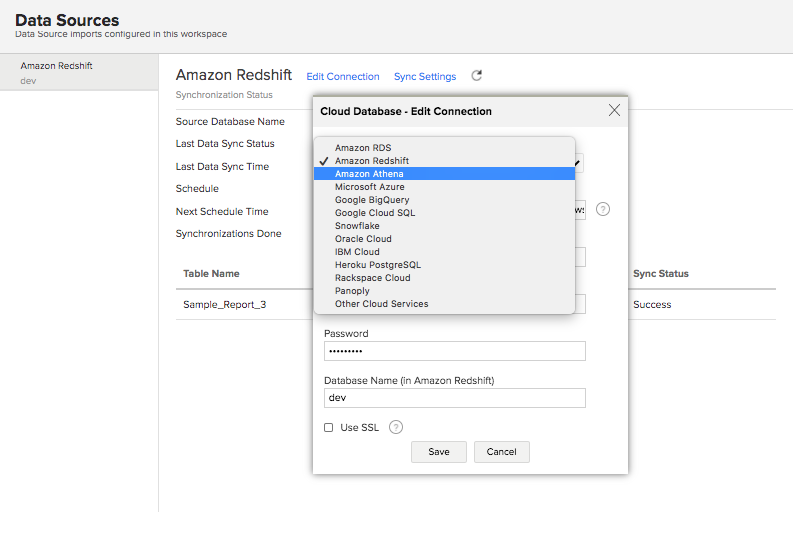Choose Amazon Redshift in the dropdown list
This screenshot has height=560, width=793.
click(x=445, y=161)
